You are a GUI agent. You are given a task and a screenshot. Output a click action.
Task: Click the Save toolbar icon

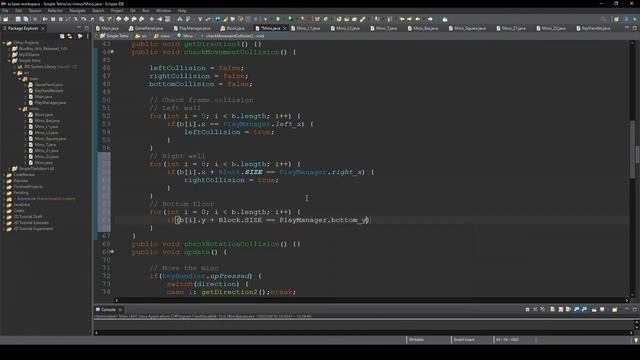pyautogui.click(x=18, y=19)
